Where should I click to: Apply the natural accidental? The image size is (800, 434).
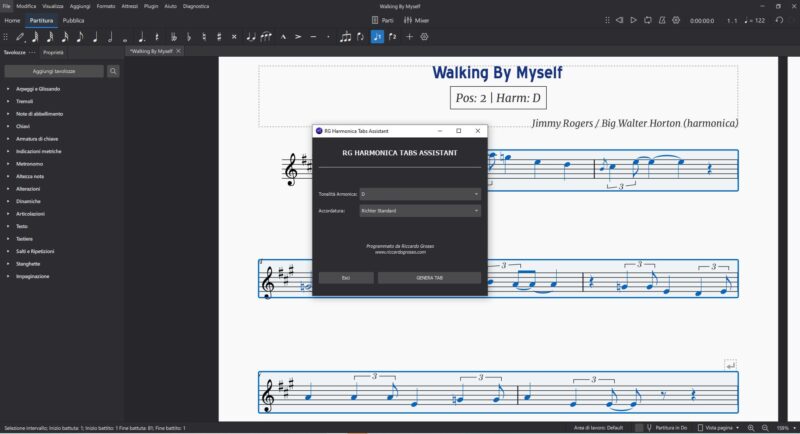(x=204, y=37)
